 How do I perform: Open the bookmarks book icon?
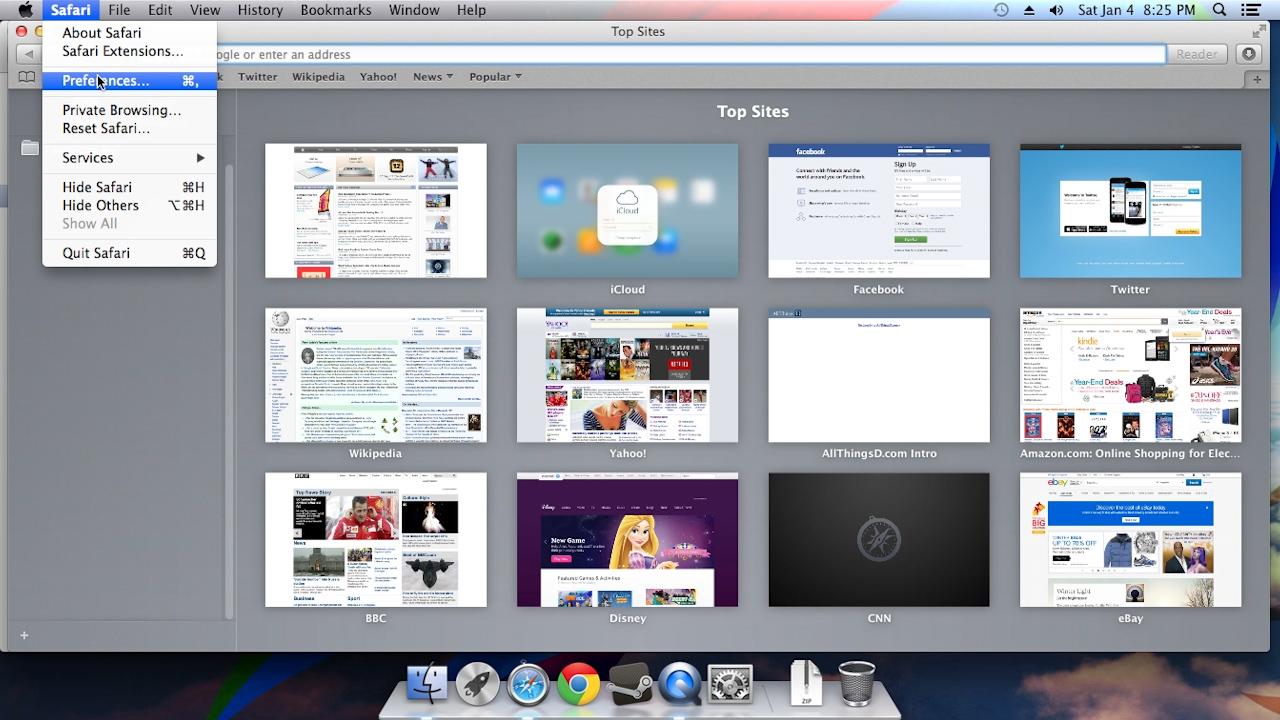tap(27, 77)
